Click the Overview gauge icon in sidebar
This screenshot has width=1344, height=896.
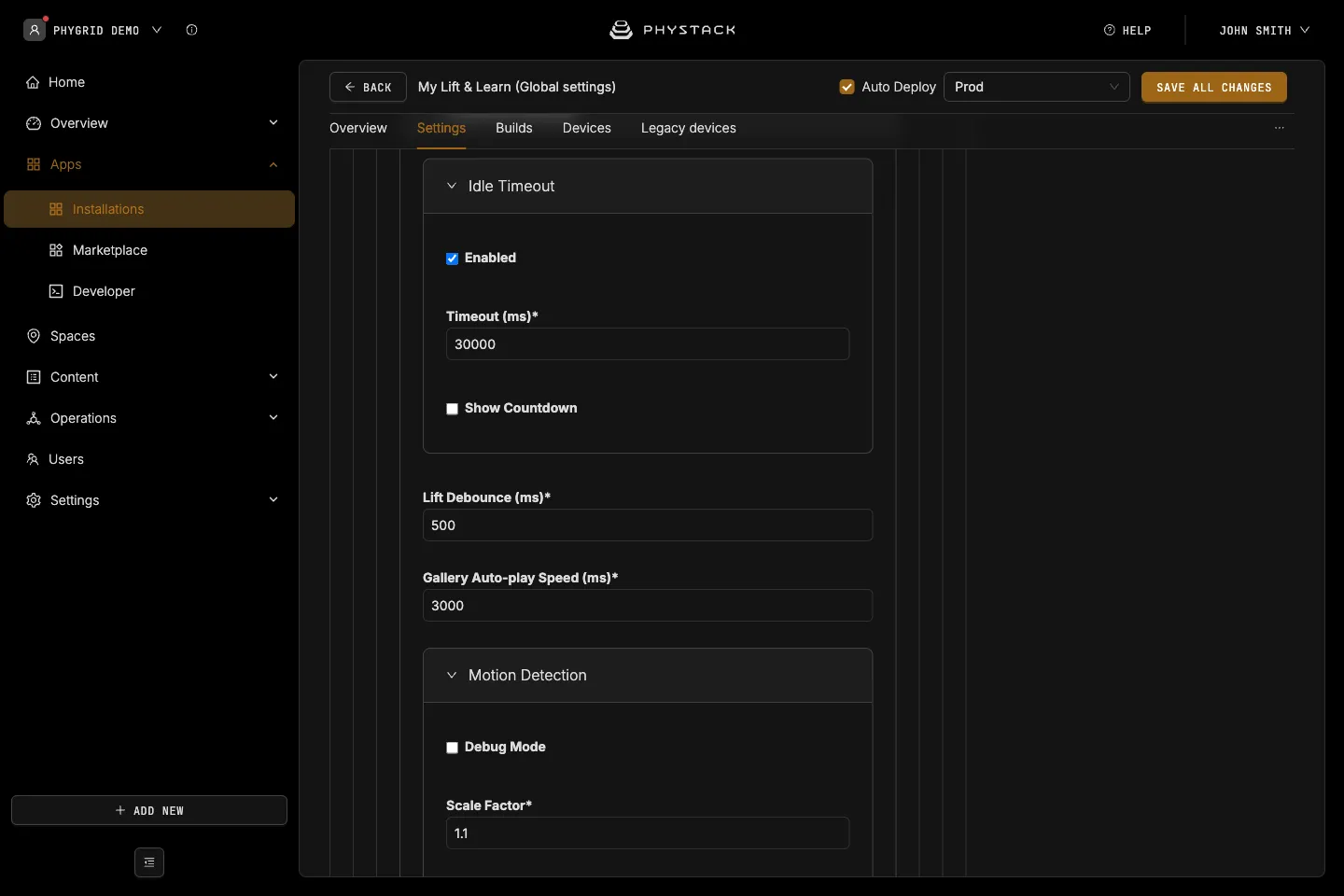click(34, 123)
